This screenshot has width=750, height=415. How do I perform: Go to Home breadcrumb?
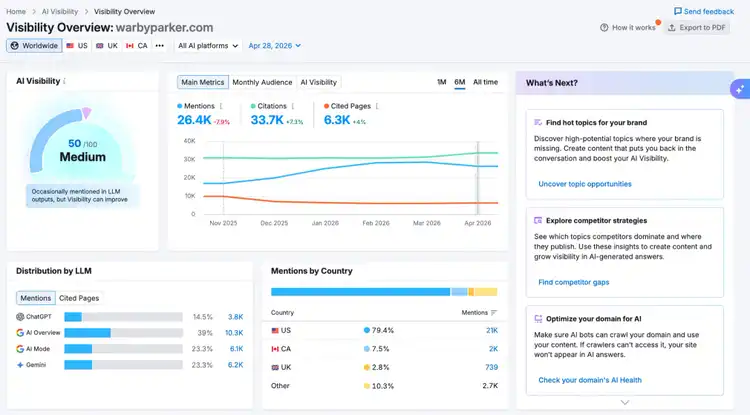(x=16, y=11)
